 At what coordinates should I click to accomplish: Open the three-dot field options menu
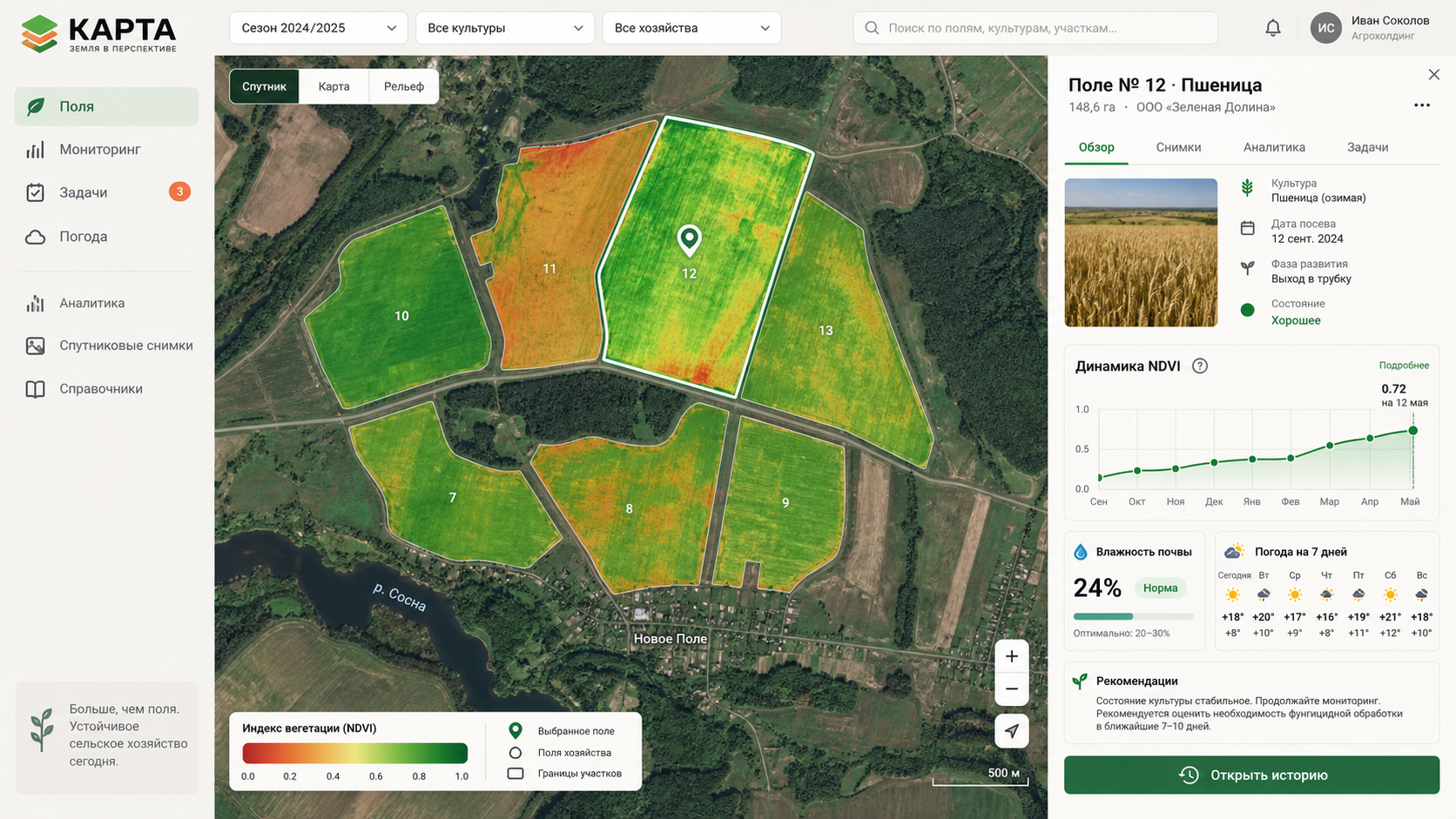[1422, 105]
